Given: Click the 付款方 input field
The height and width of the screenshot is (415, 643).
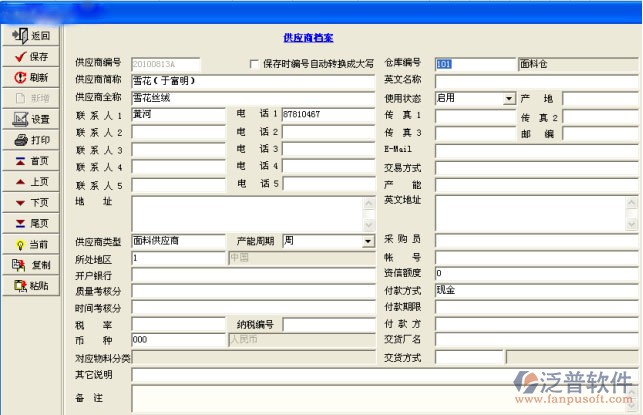Looking at the screenshot, I should click(x=536, y=324).
